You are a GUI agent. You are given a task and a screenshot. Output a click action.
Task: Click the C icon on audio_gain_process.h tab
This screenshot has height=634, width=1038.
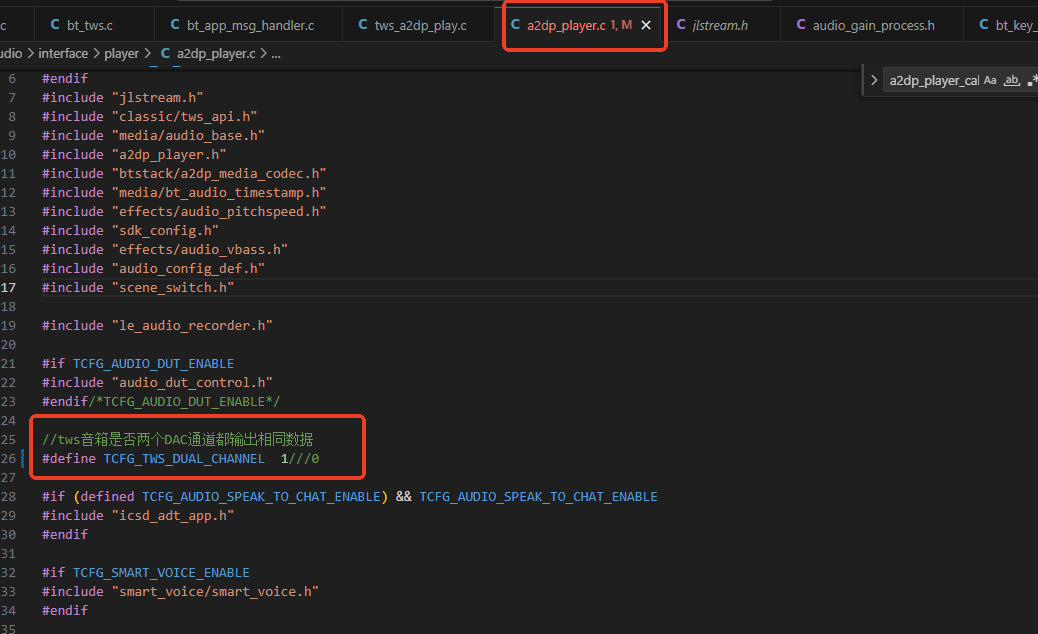tap(801, 24)
